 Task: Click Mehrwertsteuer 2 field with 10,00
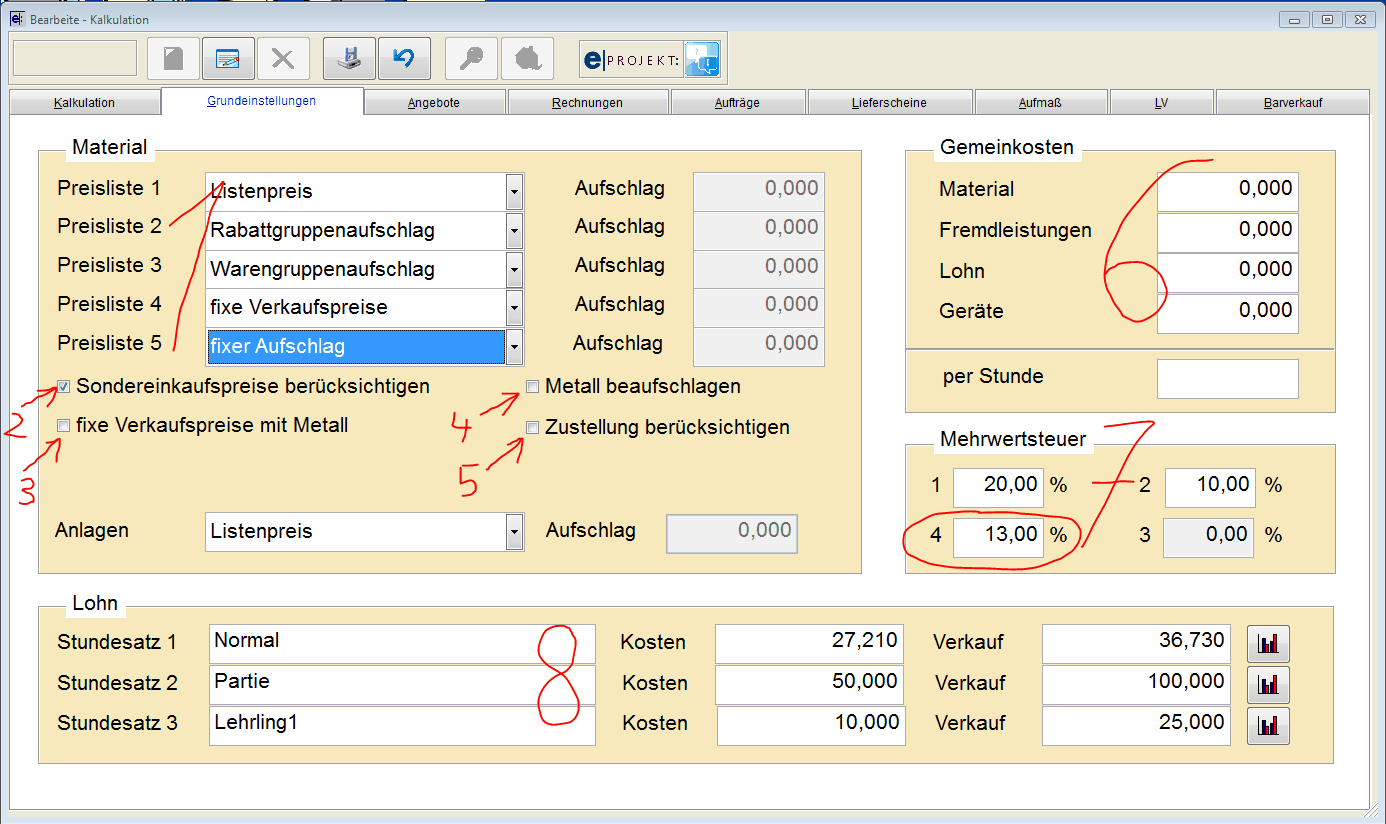pos(1210,487)
